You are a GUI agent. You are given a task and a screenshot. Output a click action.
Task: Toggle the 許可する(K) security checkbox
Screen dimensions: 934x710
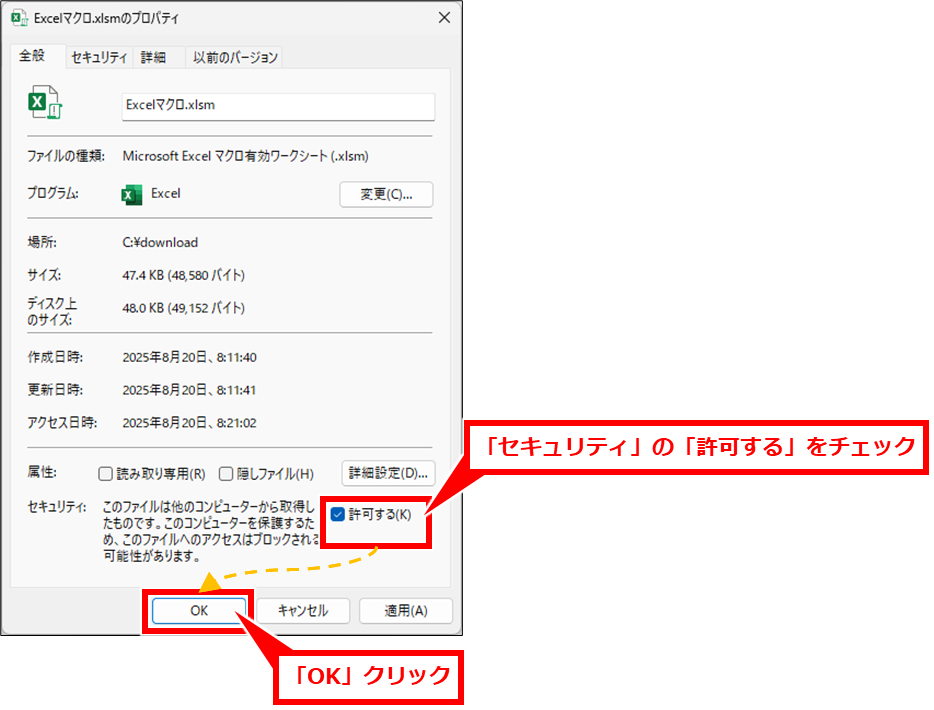(338, 514)
